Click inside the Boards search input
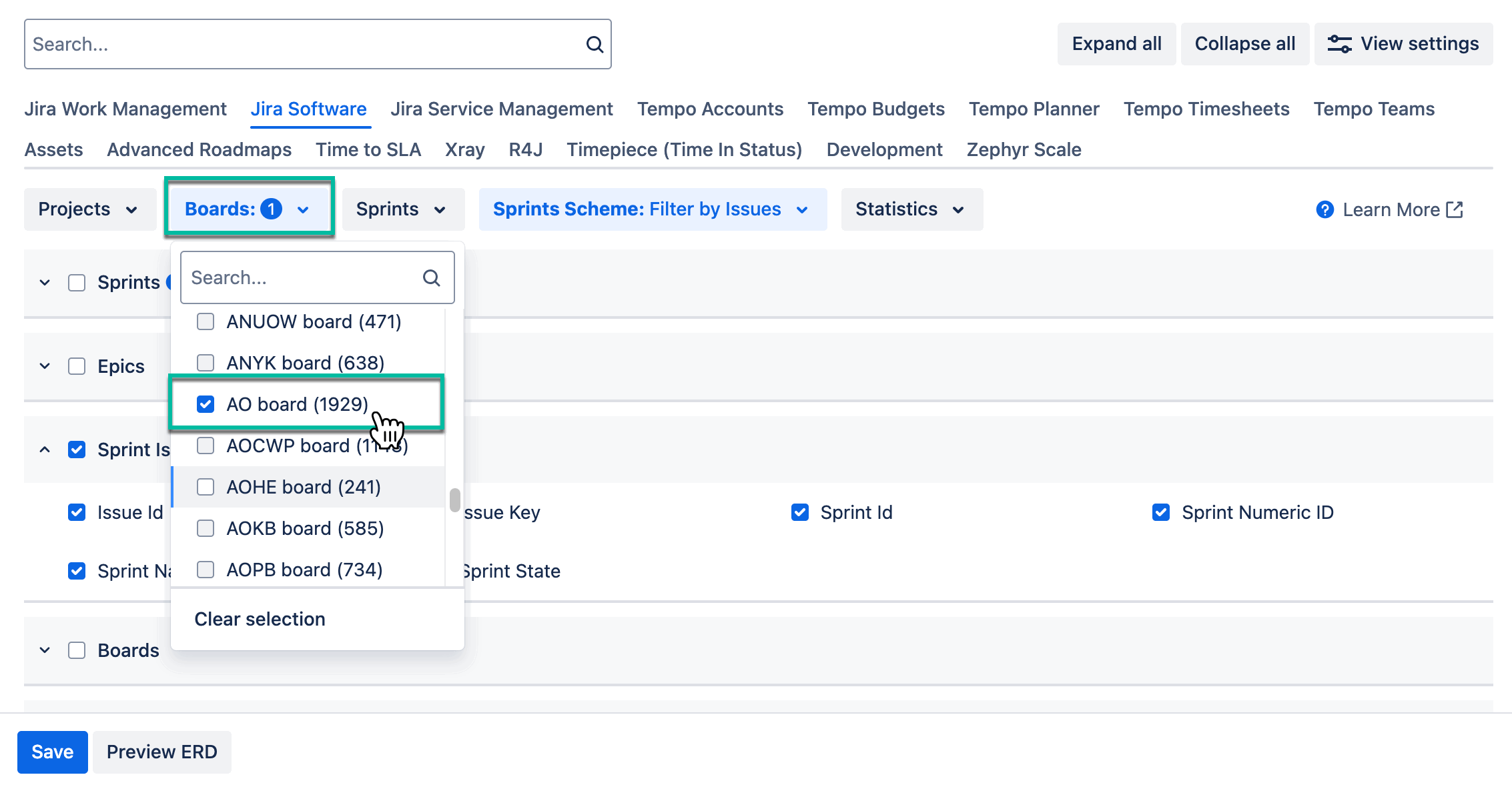This screenshot has height=787, width=1512. 300,277
